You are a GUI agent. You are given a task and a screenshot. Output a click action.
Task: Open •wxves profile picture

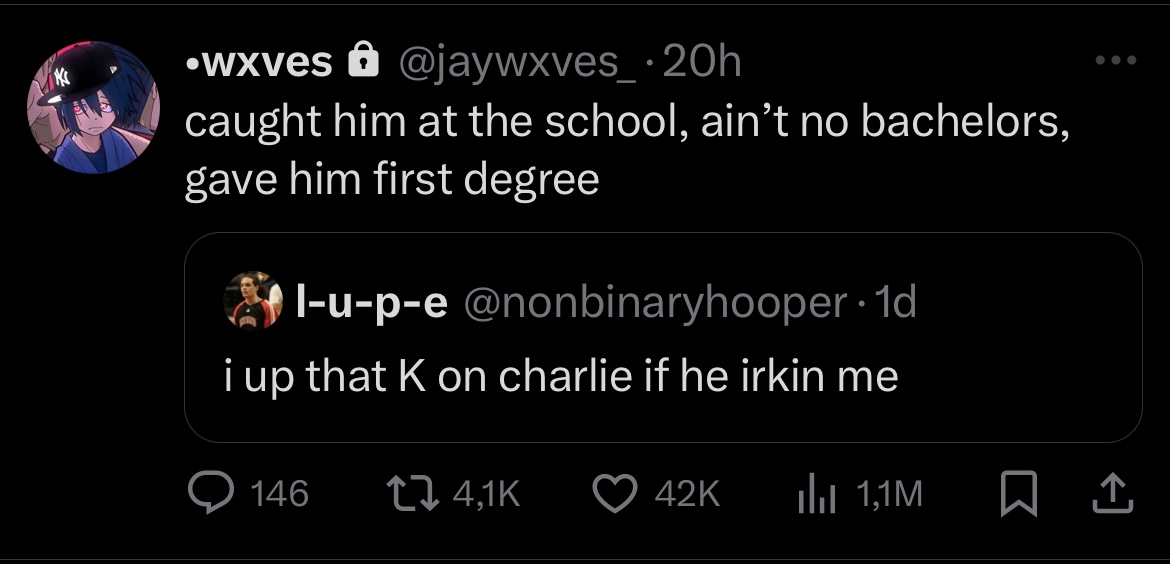pos(93,107)
